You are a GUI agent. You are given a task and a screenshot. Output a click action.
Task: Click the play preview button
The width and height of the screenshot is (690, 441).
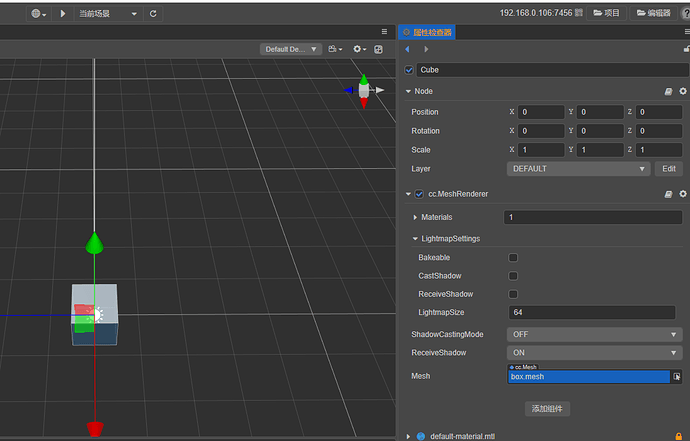(x=62, y=14)
